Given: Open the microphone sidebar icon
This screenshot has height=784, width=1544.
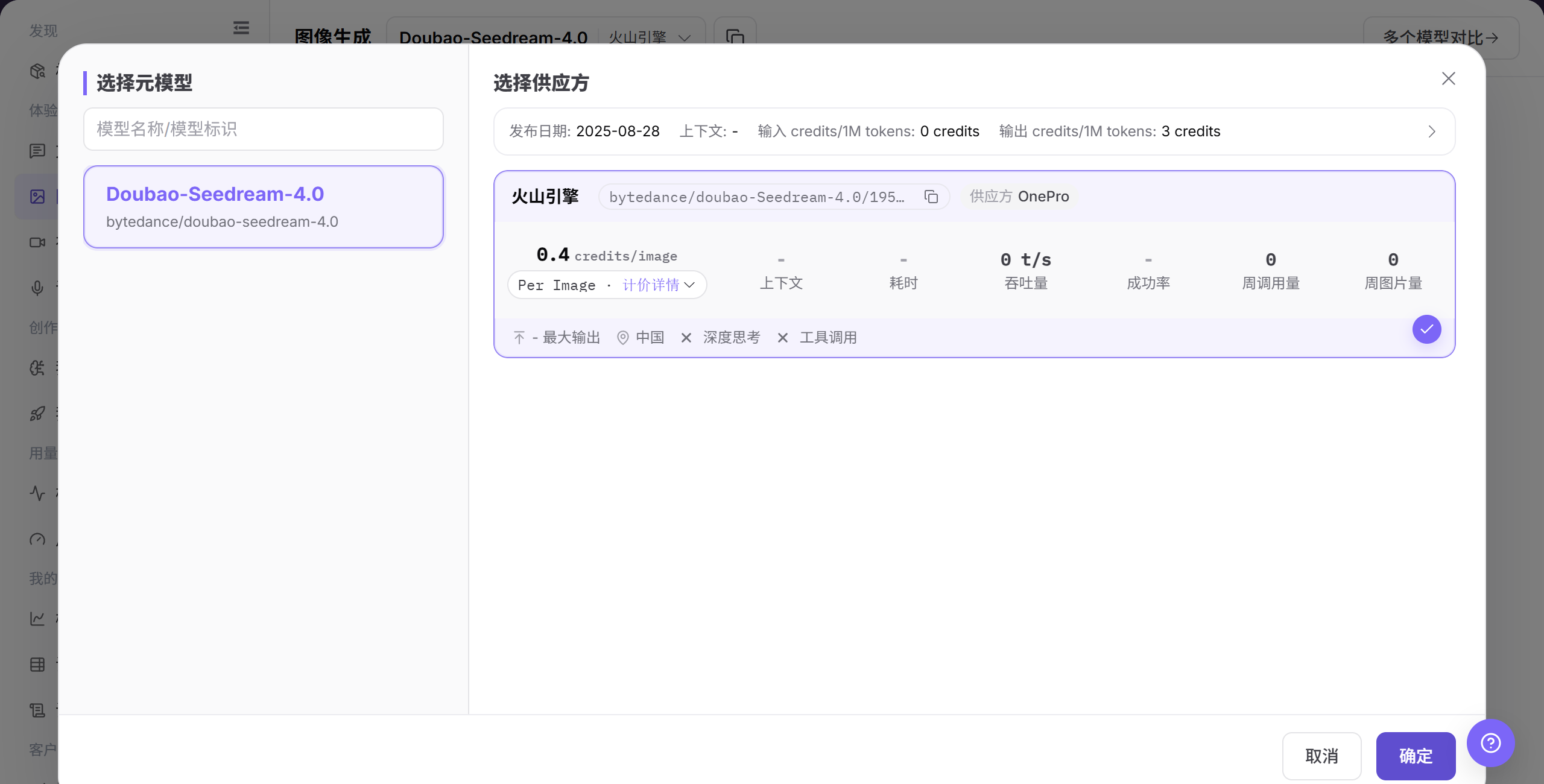Looking at the screenshot, I should pos(37,288).
